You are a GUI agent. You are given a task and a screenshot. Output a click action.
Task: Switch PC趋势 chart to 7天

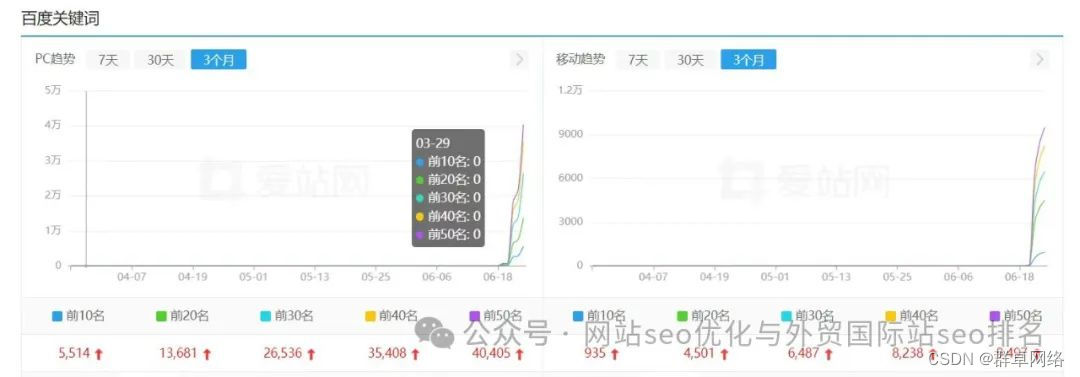pos(108,60)
